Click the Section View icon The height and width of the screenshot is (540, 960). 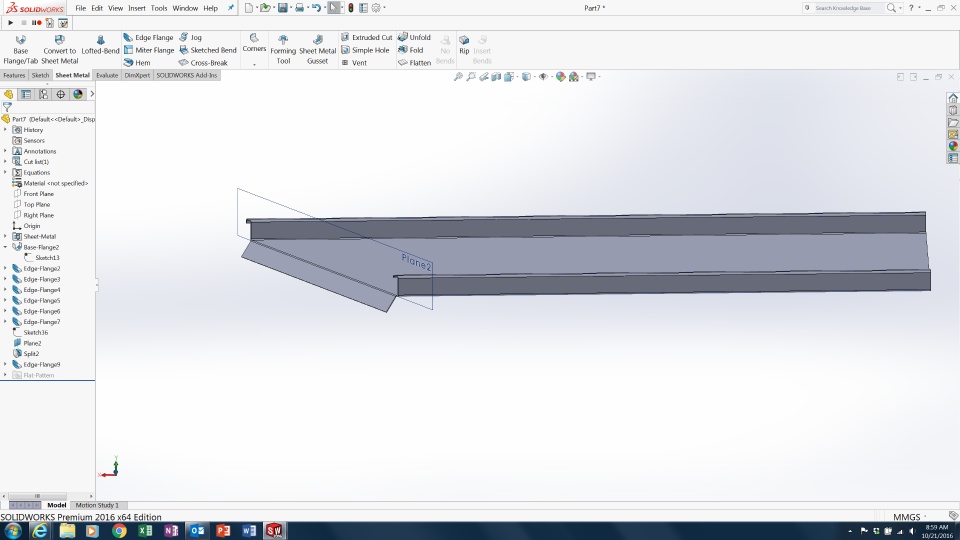tap(496, 77)
